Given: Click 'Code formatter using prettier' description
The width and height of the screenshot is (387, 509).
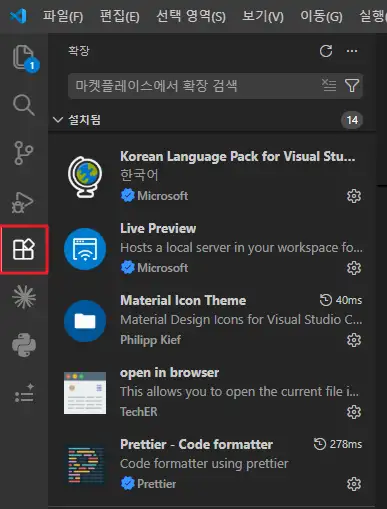Looking at the screenshot, I should click(x=204, y=464).
